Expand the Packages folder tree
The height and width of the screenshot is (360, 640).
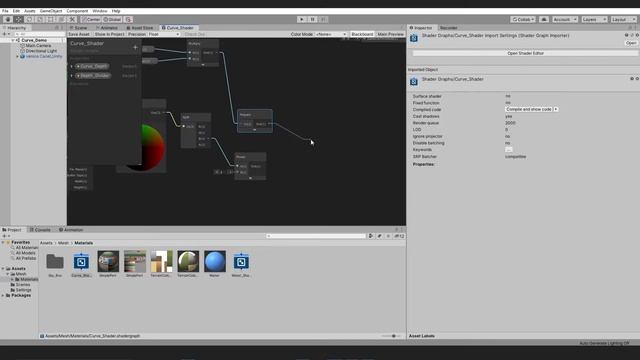tap(3, 295)
